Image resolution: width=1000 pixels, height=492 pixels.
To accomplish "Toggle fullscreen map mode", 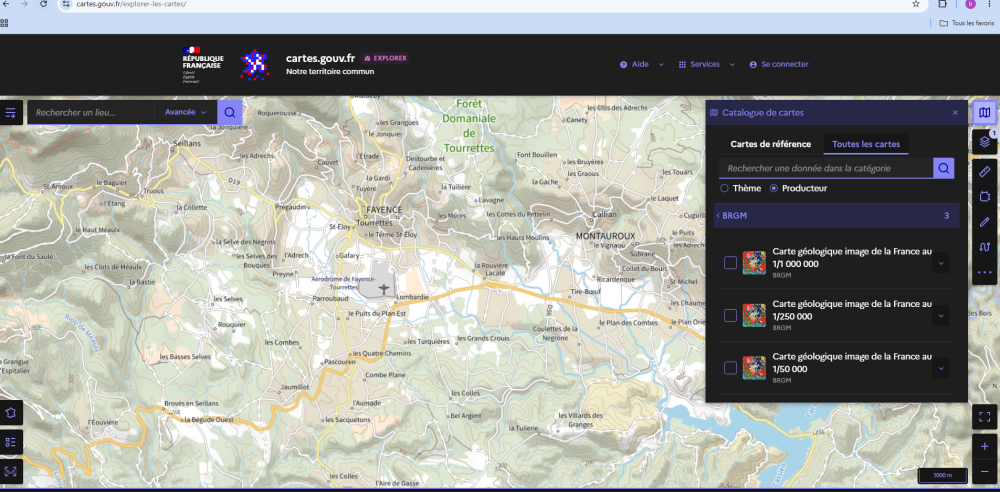I will click(985, 417).
